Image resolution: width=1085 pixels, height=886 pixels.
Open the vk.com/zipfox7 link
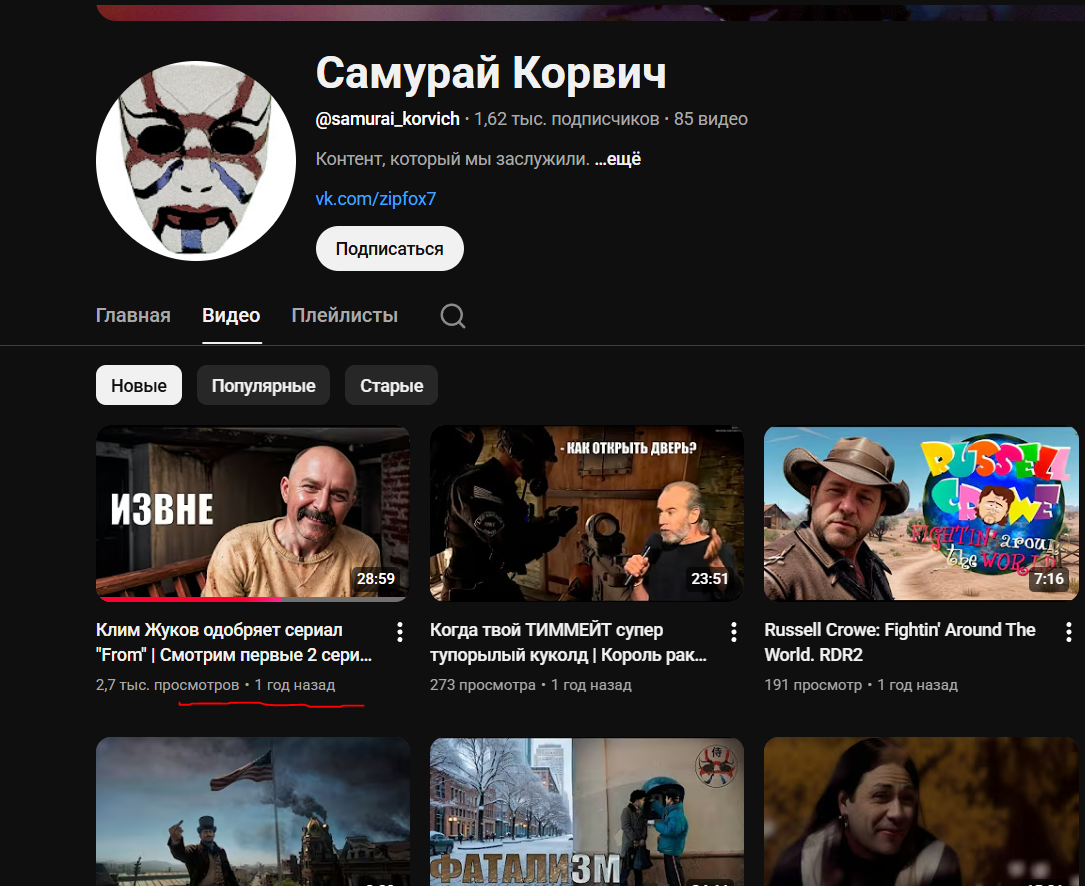376,199
